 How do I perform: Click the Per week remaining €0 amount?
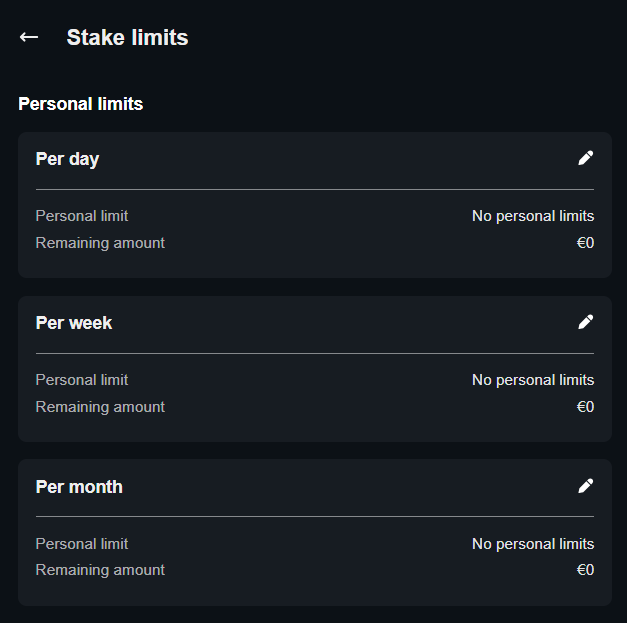tap(585, 407)
